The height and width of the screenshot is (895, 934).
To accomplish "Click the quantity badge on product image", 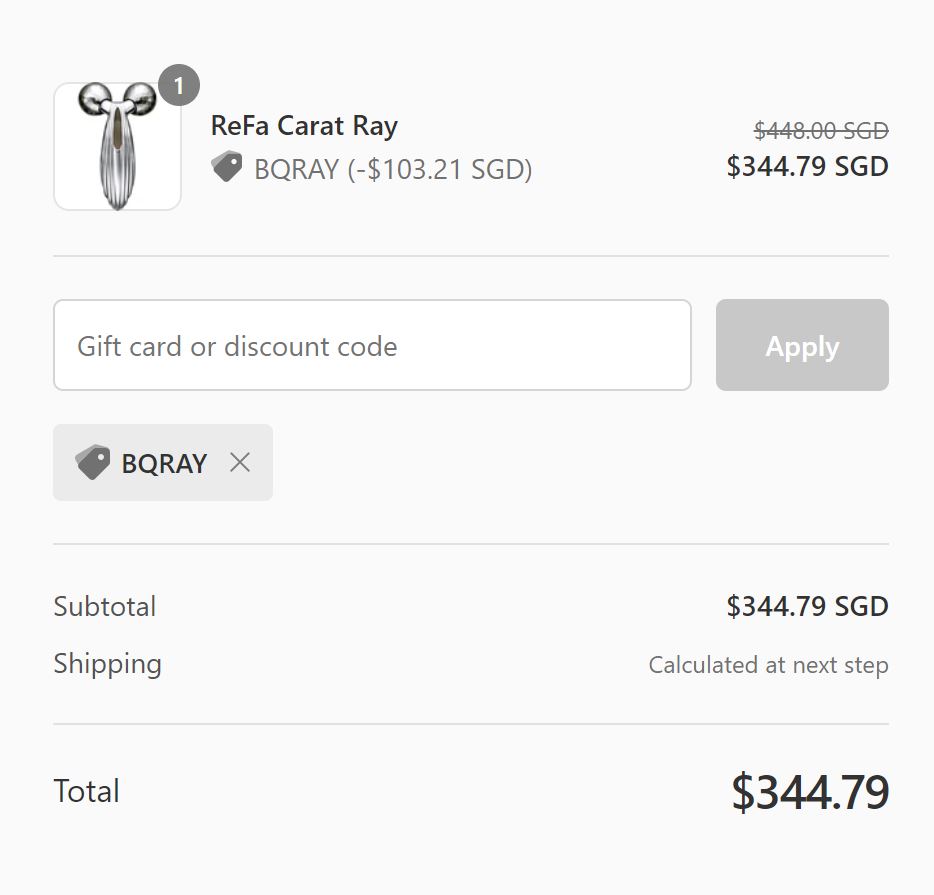I will point(179,87).
